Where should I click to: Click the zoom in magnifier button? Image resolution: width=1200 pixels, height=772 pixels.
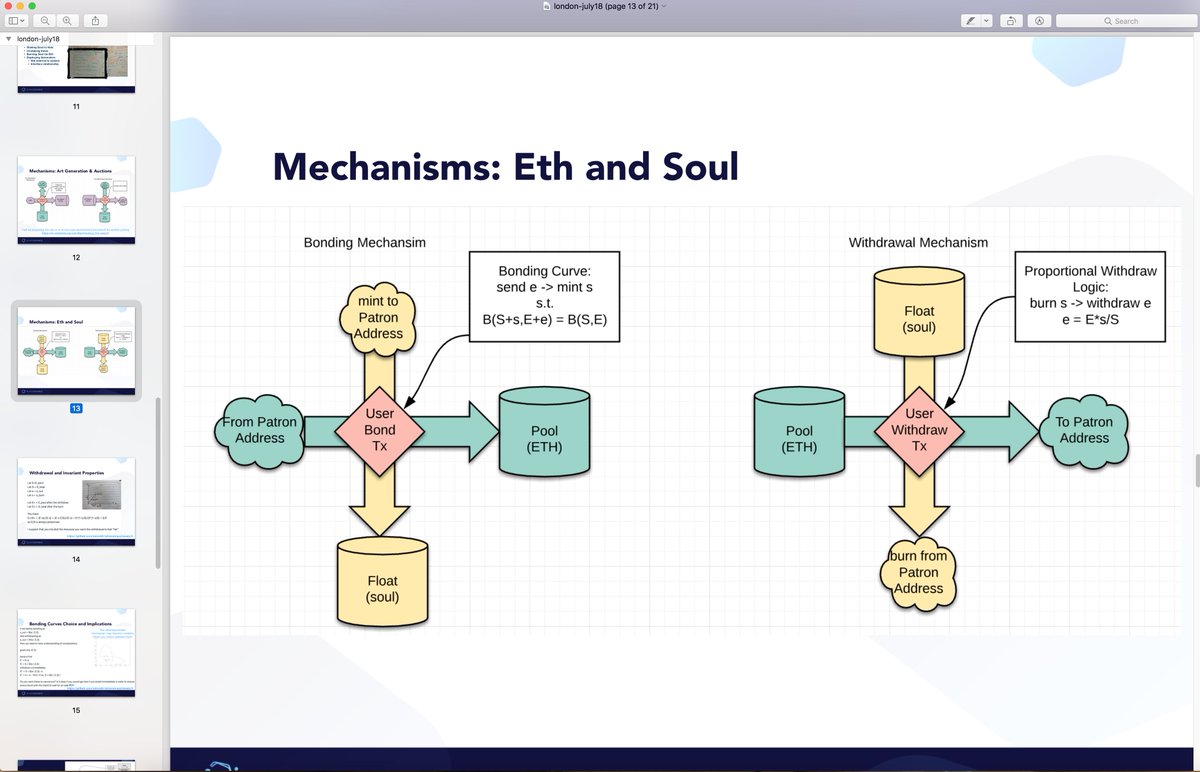point(67,20)
